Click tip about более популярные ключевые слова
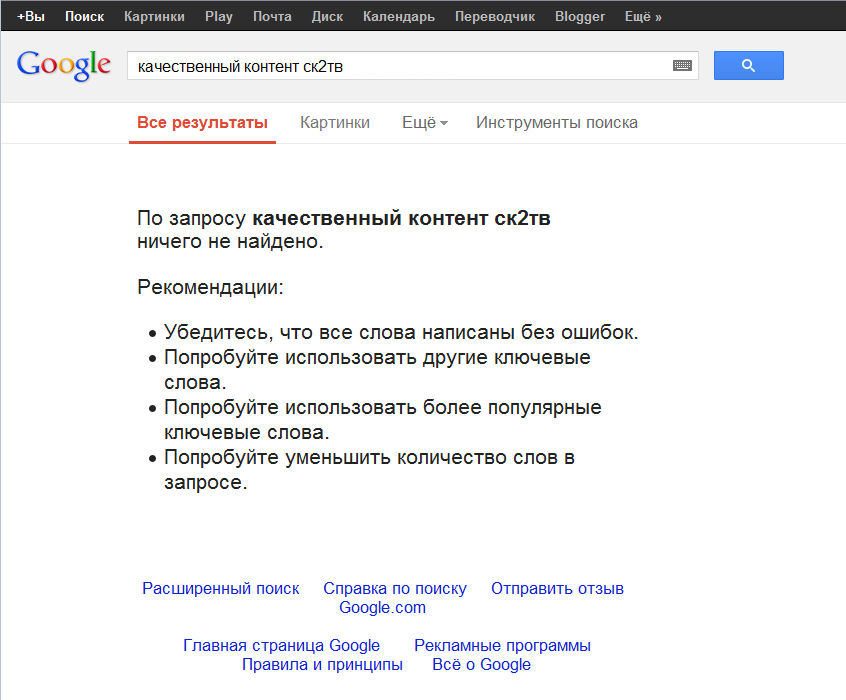The height and width of the screenshot is (700, 846). 383,420
